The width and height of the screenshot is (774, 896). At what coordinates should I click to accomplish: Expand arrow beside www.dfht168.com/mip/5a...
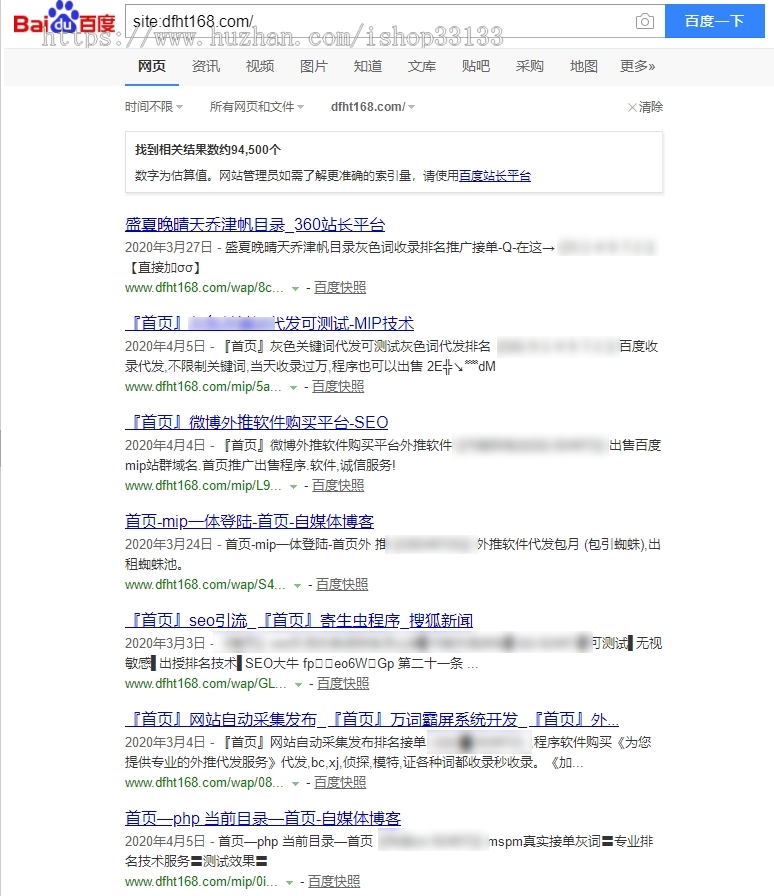293,387
